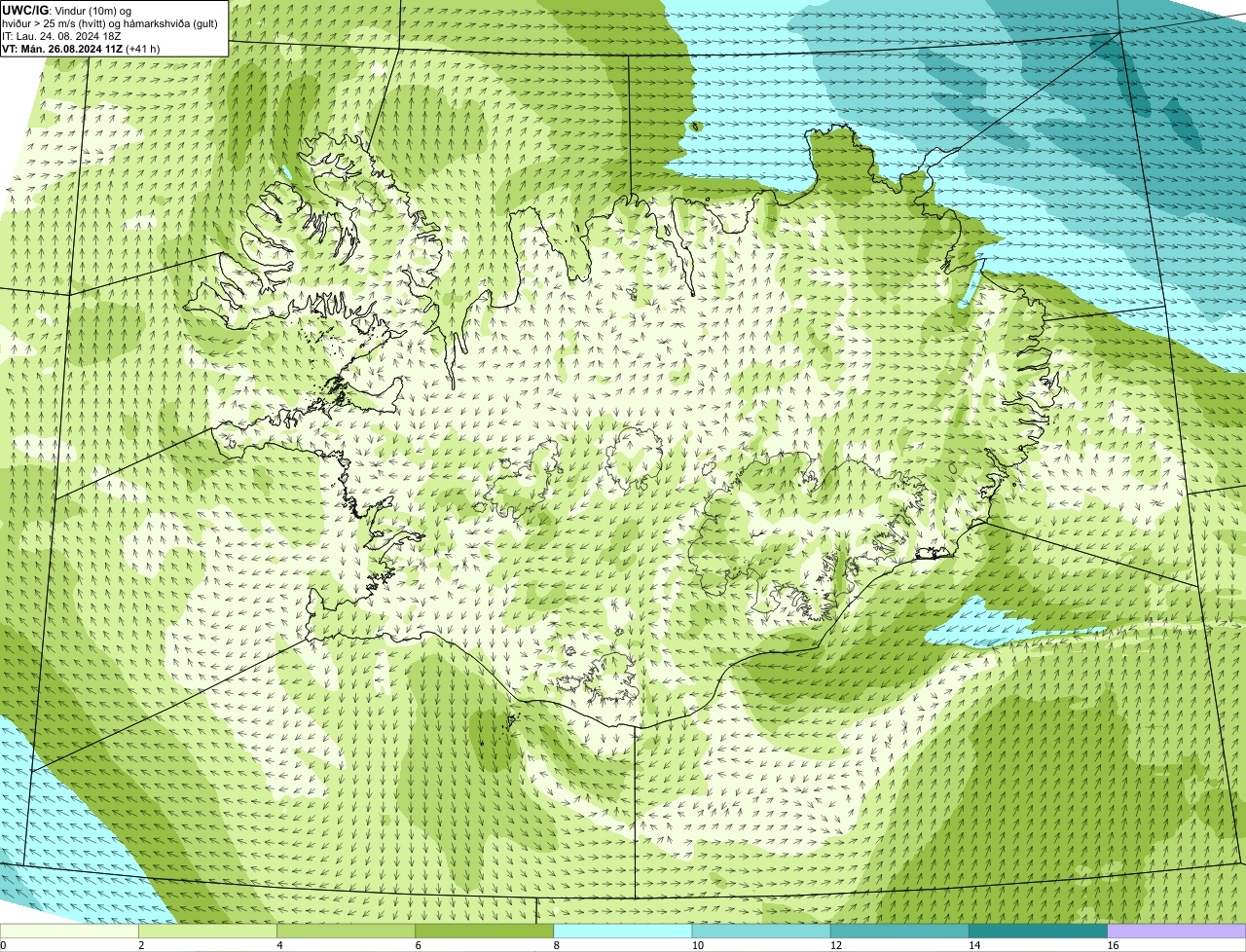The width and height of the screenshot is (1246, 952).
Task: Click the 4–6 m/s green scale swatch
Action: pyautogui.click(x=346, y=931)
